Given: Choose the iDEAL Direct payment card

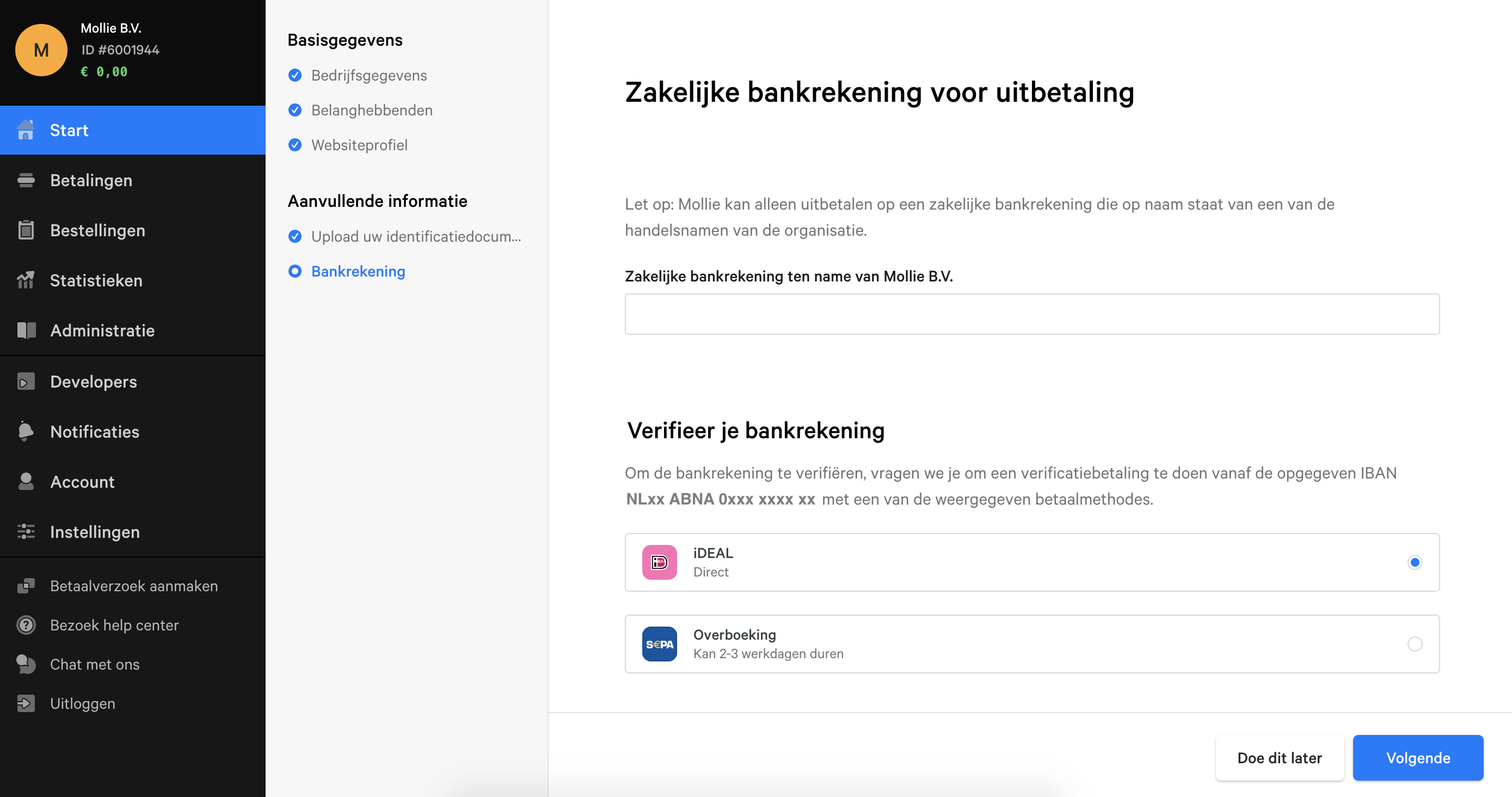Looking at the screenshot, I should [x=1032, y=562].
